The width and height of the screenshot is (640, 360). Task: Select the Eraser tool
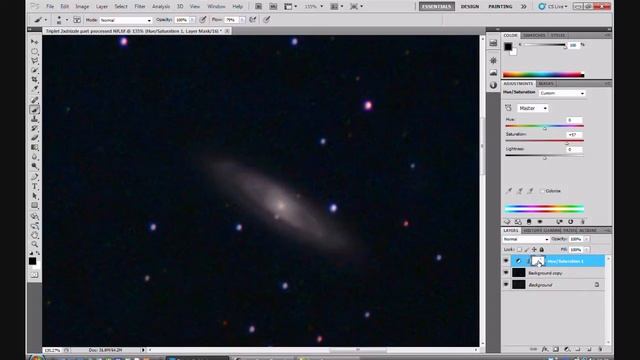[x=35, y=138]
